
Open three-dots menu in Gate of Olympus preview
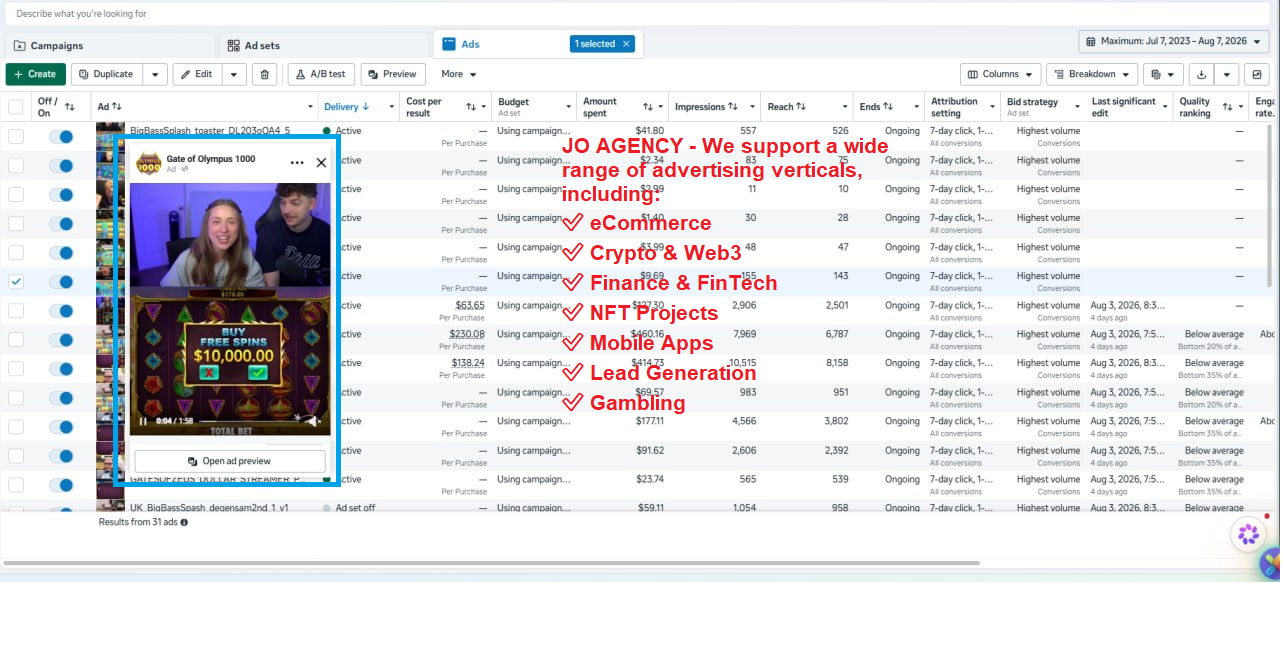point(297,162)
